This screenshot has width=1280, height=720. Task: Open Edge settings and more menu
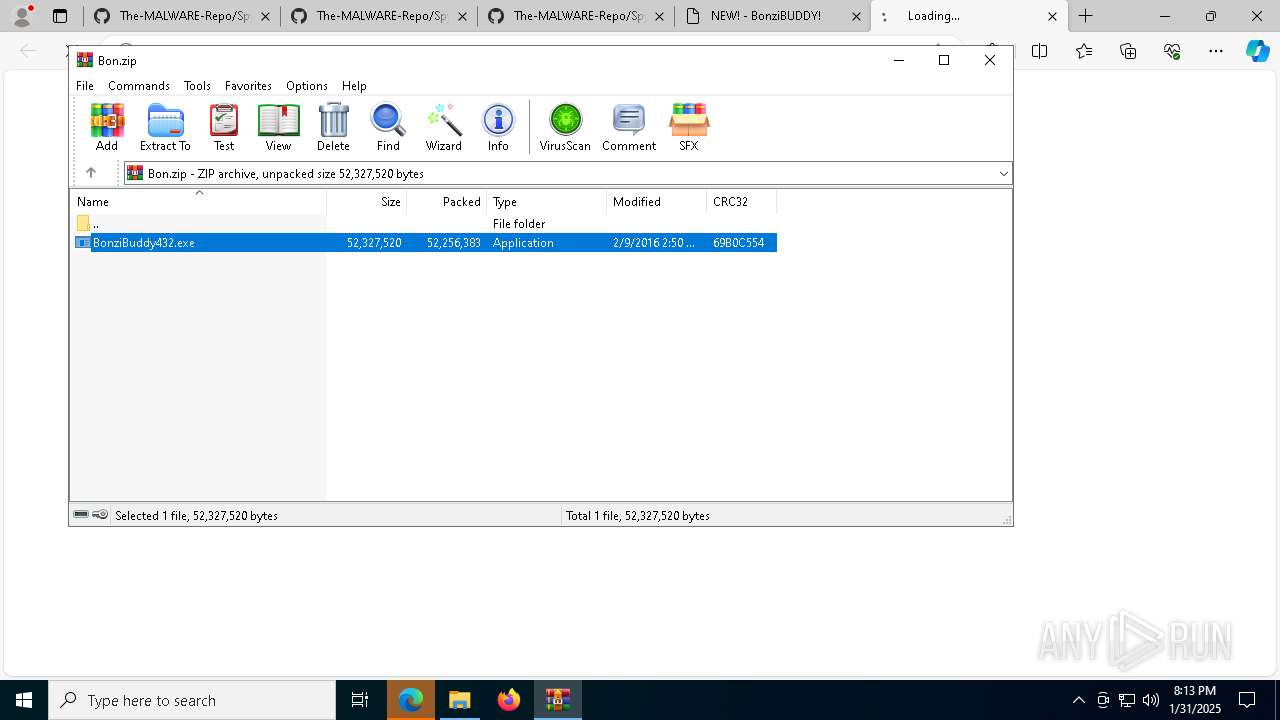[x=1216, y=51]
